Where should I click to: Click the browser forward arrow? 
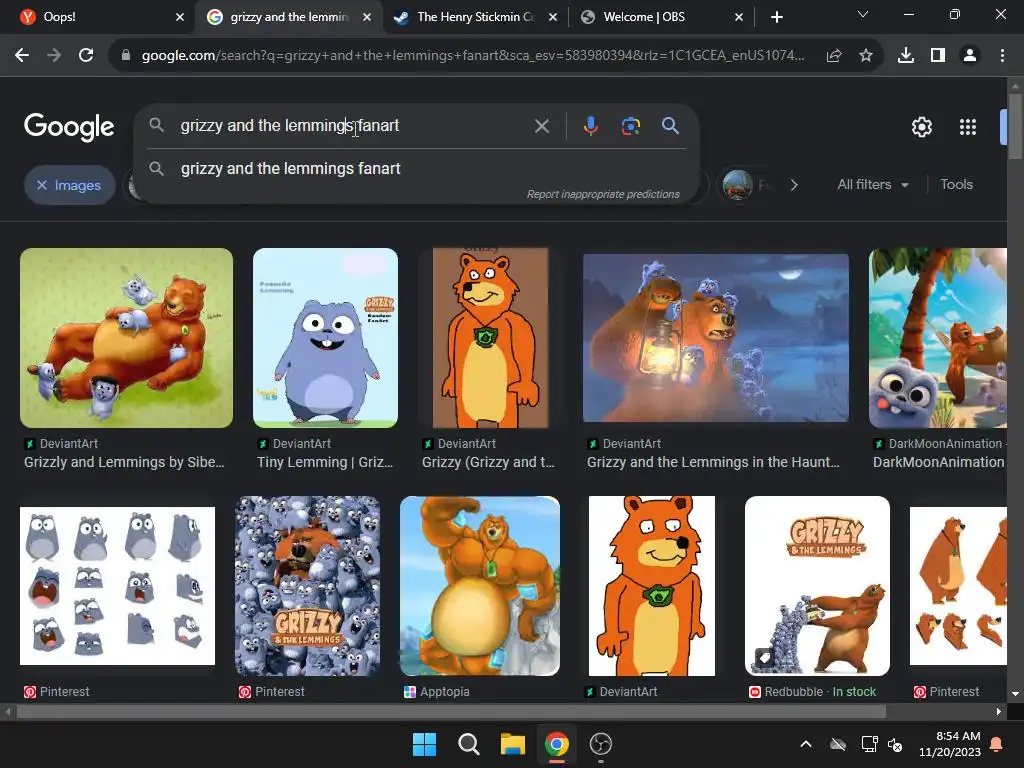(54, 56)
